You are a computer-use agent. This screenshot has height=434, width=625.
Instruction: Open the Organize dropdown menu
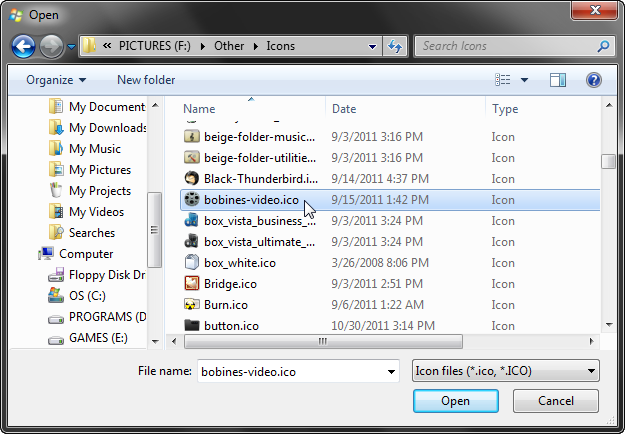coord(56,80)
